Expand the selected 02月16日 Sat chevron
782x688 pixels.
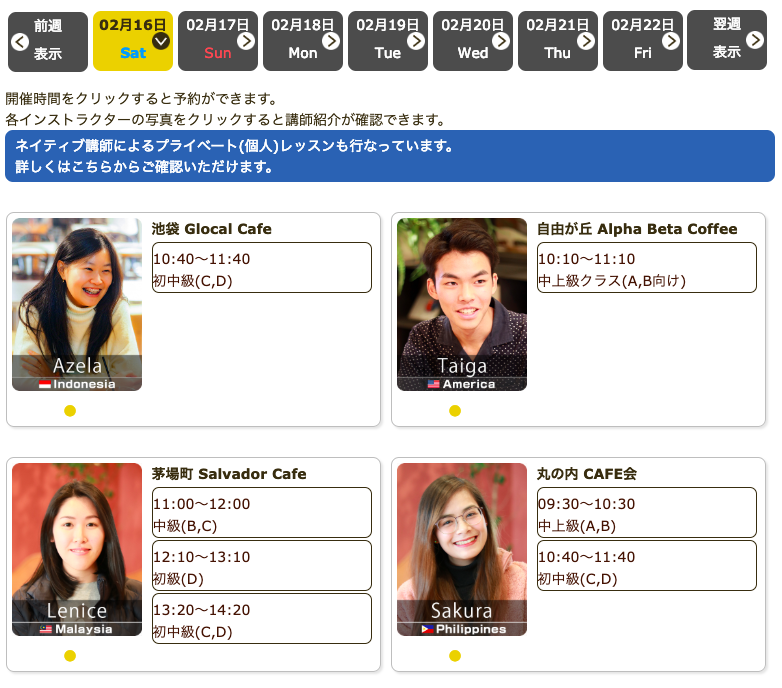tap(161, 41)
